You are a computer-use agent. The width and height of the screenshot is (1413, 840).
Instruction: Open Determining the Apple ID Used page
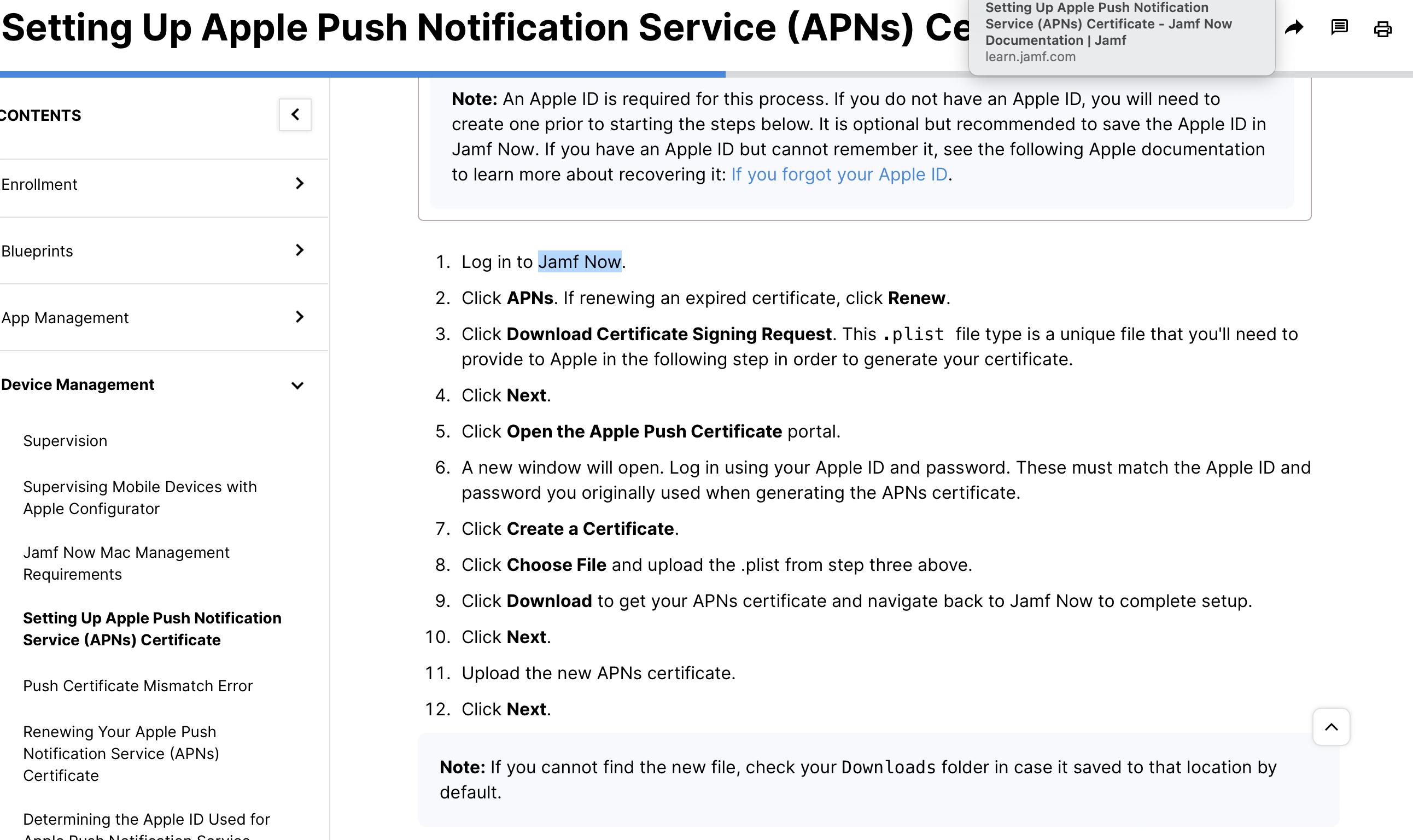click(x=147, y=825)
